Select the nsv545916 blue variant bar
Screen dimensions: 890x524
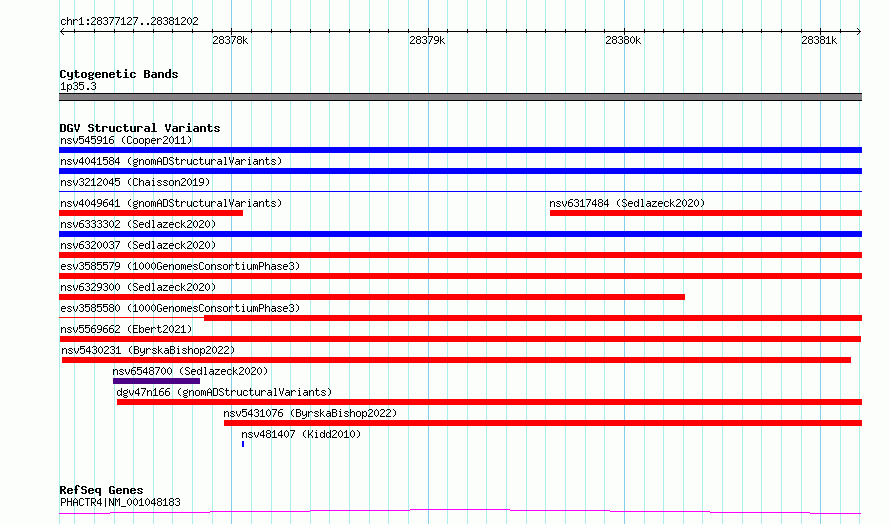click(460, 150)
